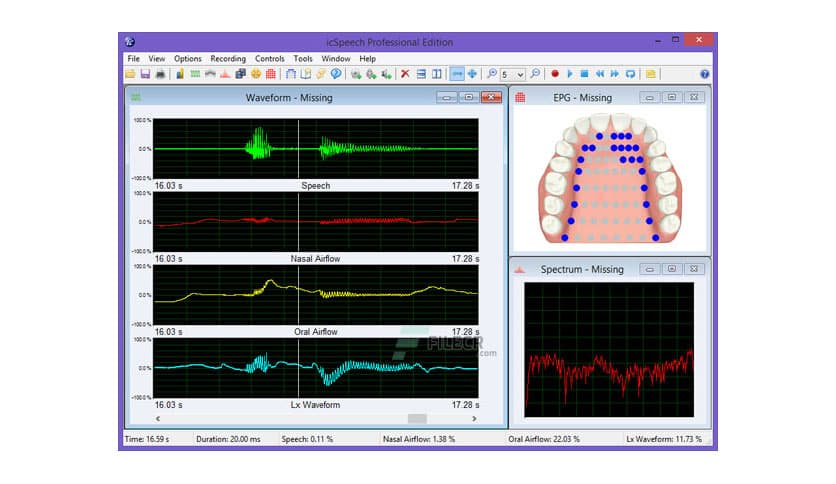Click the yellow smiley face toolbar icon

click(256, 74)
